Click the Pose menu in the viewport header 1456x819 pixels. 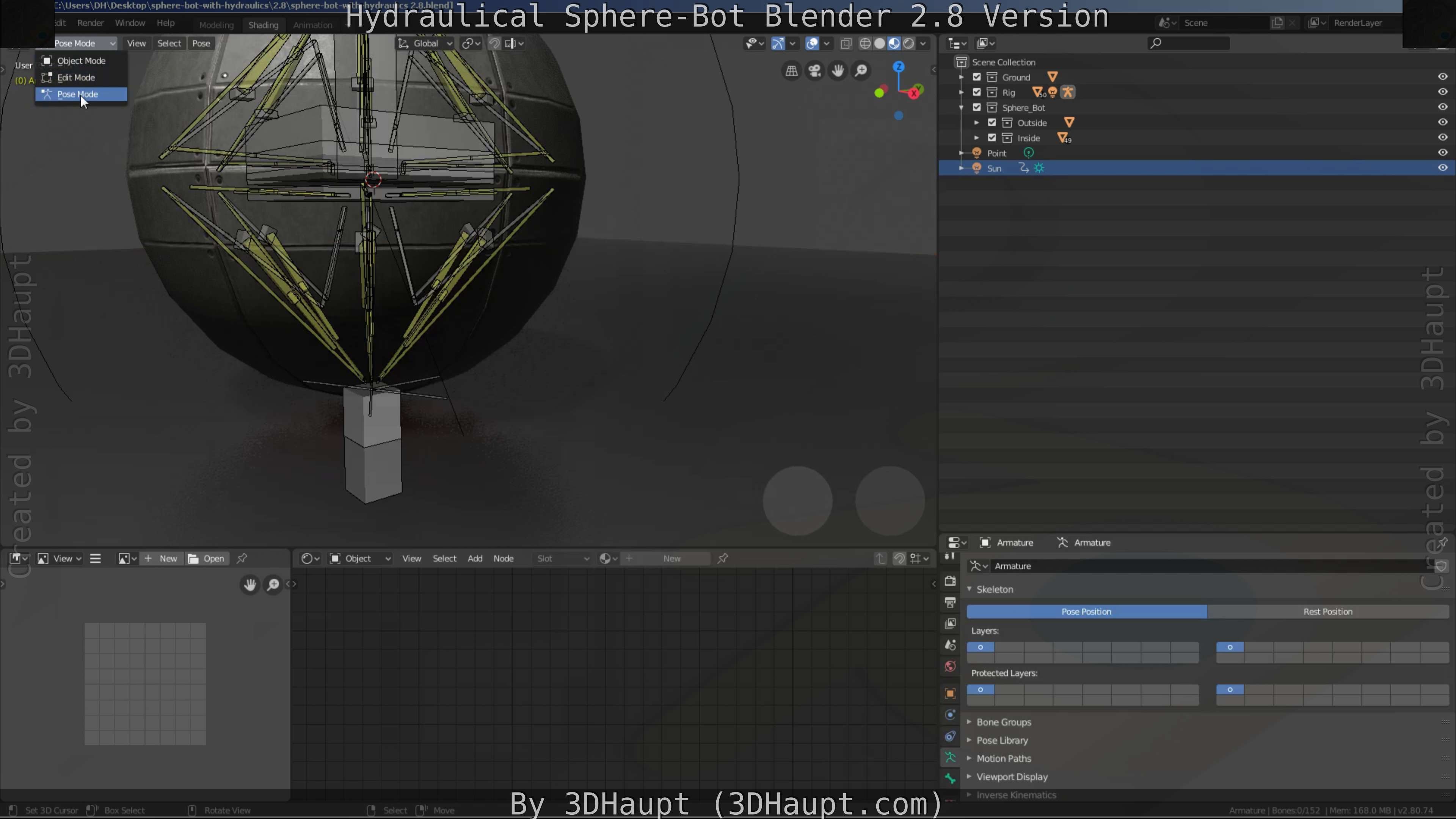(x=201, y=43)
